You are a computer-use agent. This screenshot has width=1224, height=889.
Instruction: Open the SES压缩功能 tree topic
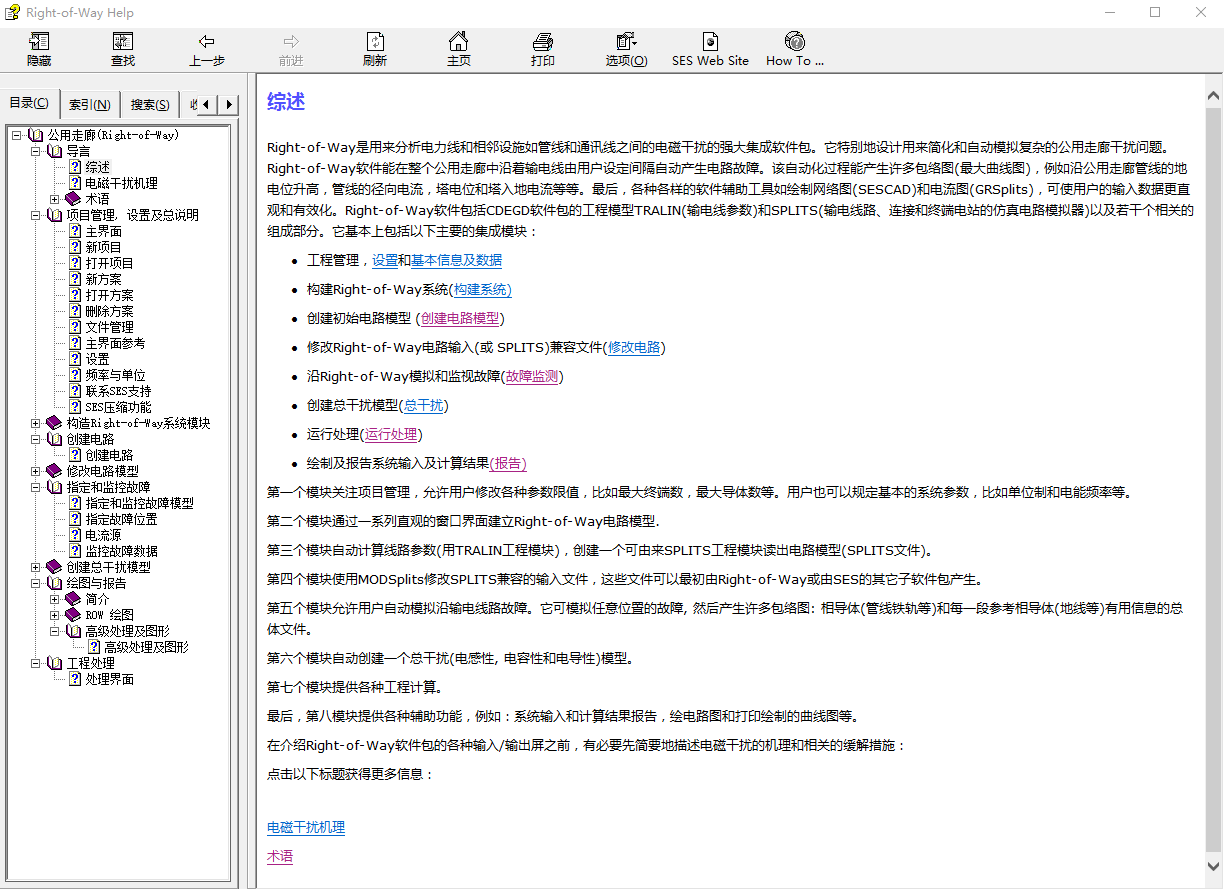118,407
